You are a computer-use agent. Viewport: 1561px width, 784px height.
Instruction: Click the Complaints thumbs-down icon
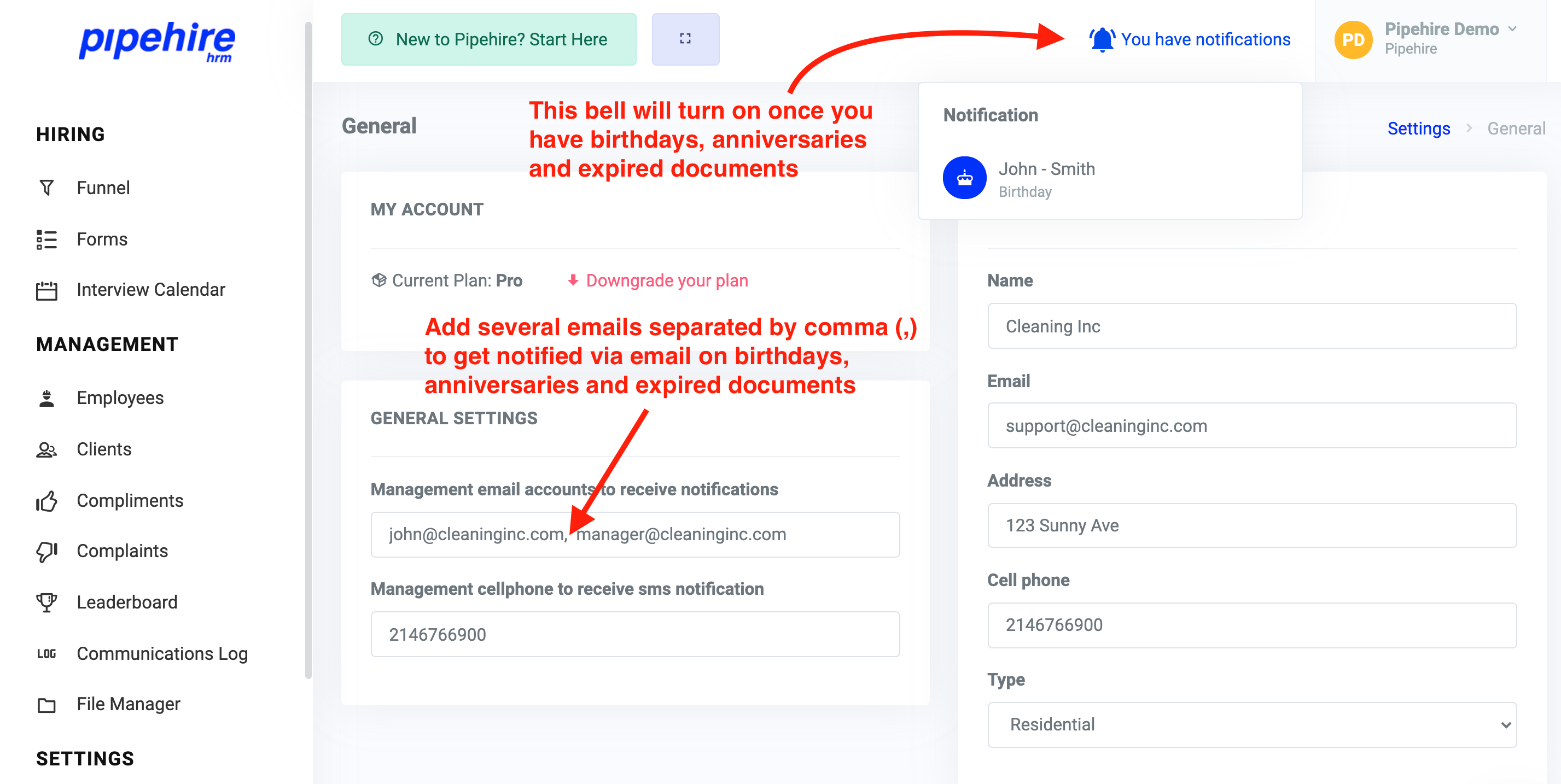pyautogui.click(x=46, y=551)
